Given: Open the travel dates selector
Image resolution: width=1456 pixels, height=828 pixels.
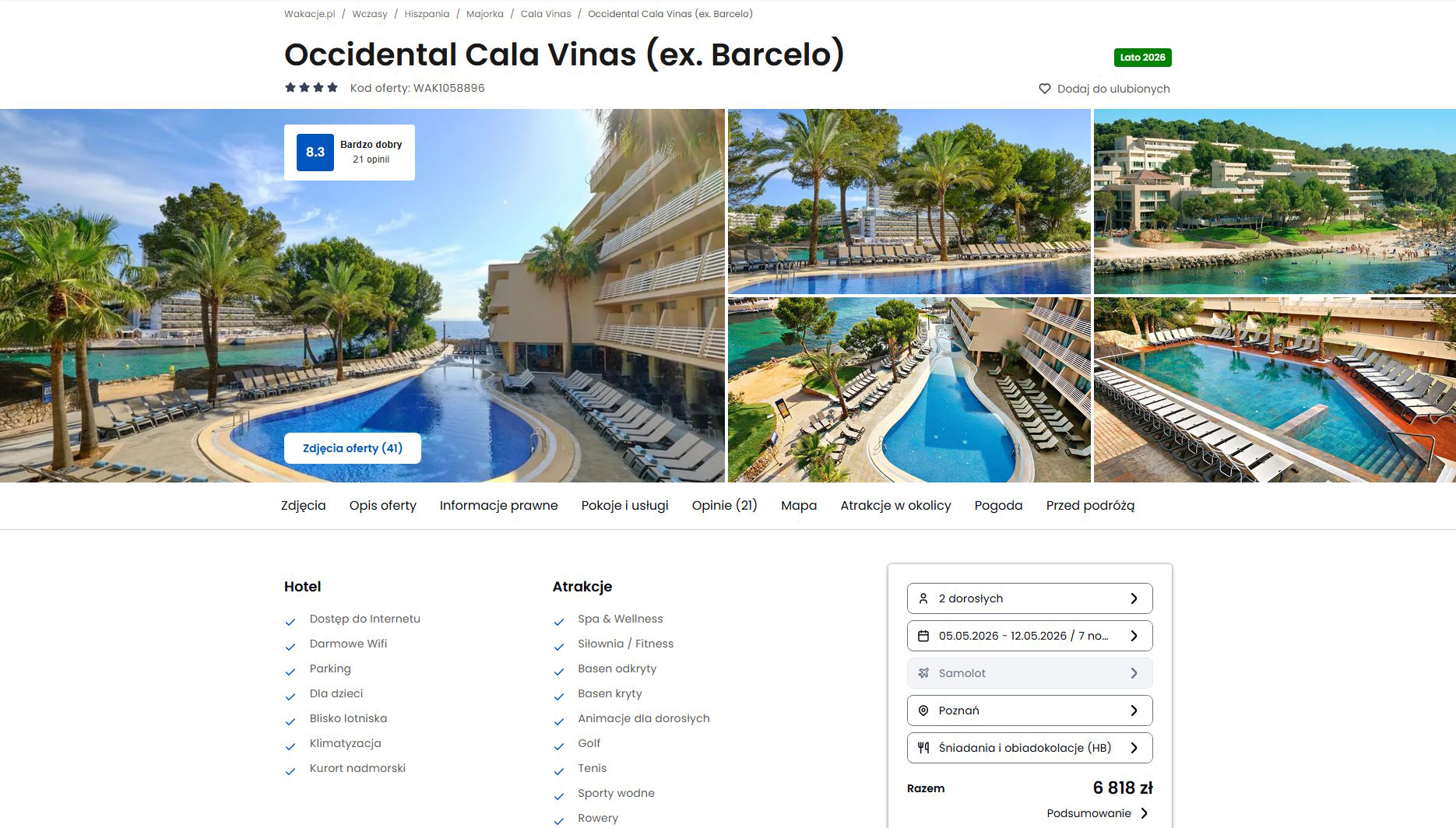Looking at the screenshot, I should coord(1029,636).
